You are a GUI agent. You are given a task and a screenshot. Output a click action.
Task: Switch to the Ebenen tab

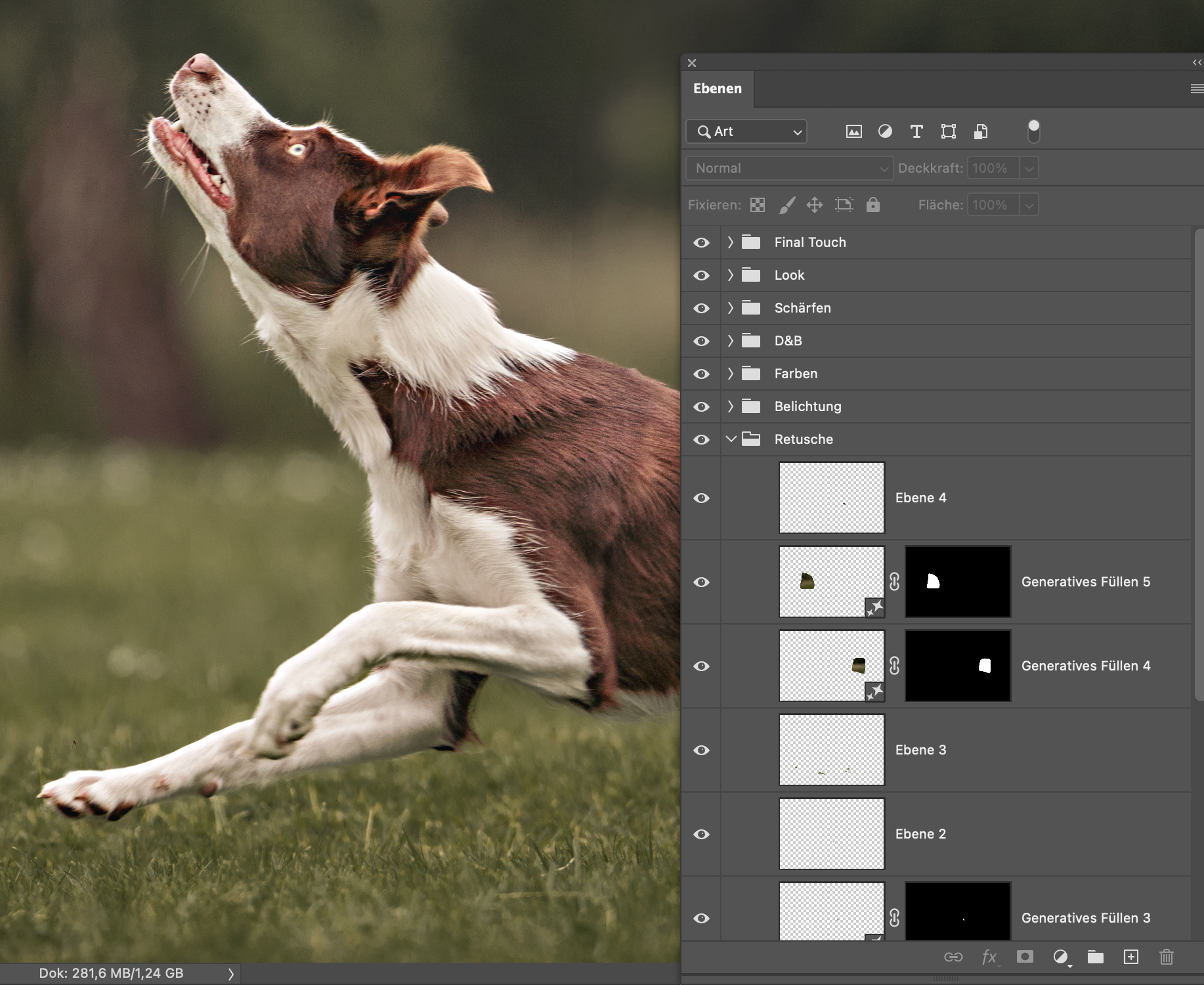(717, 89)
